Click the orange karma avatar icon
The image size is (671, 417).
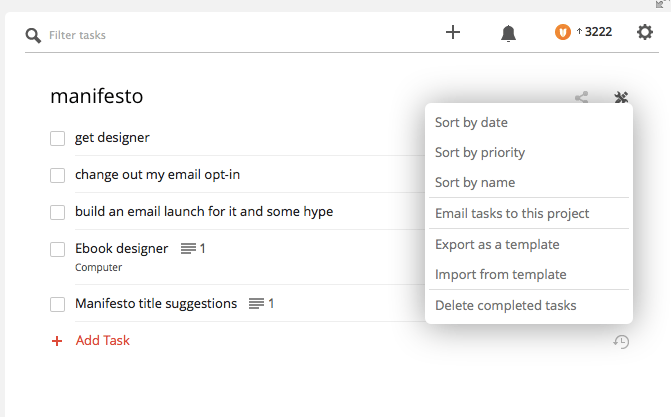pos(563,33)
